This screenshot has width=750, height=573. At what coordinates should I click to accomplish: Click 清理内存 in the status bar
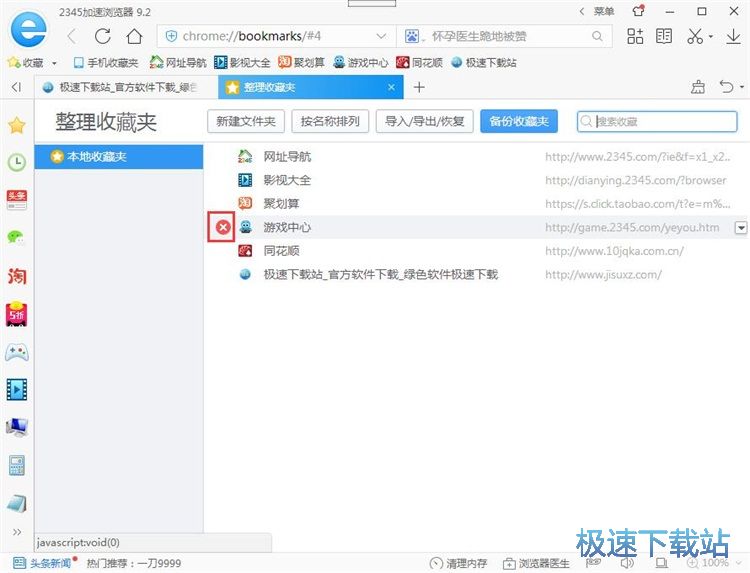(458, 563)
